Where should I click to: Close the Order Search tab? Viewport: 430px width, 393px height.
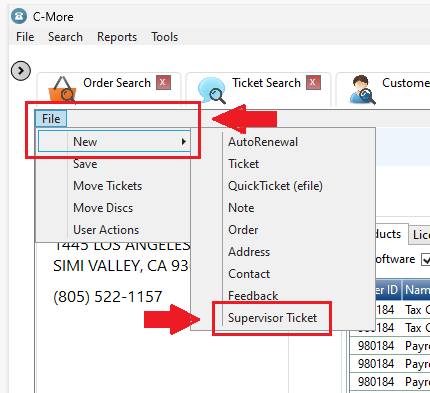click(163, 82)
